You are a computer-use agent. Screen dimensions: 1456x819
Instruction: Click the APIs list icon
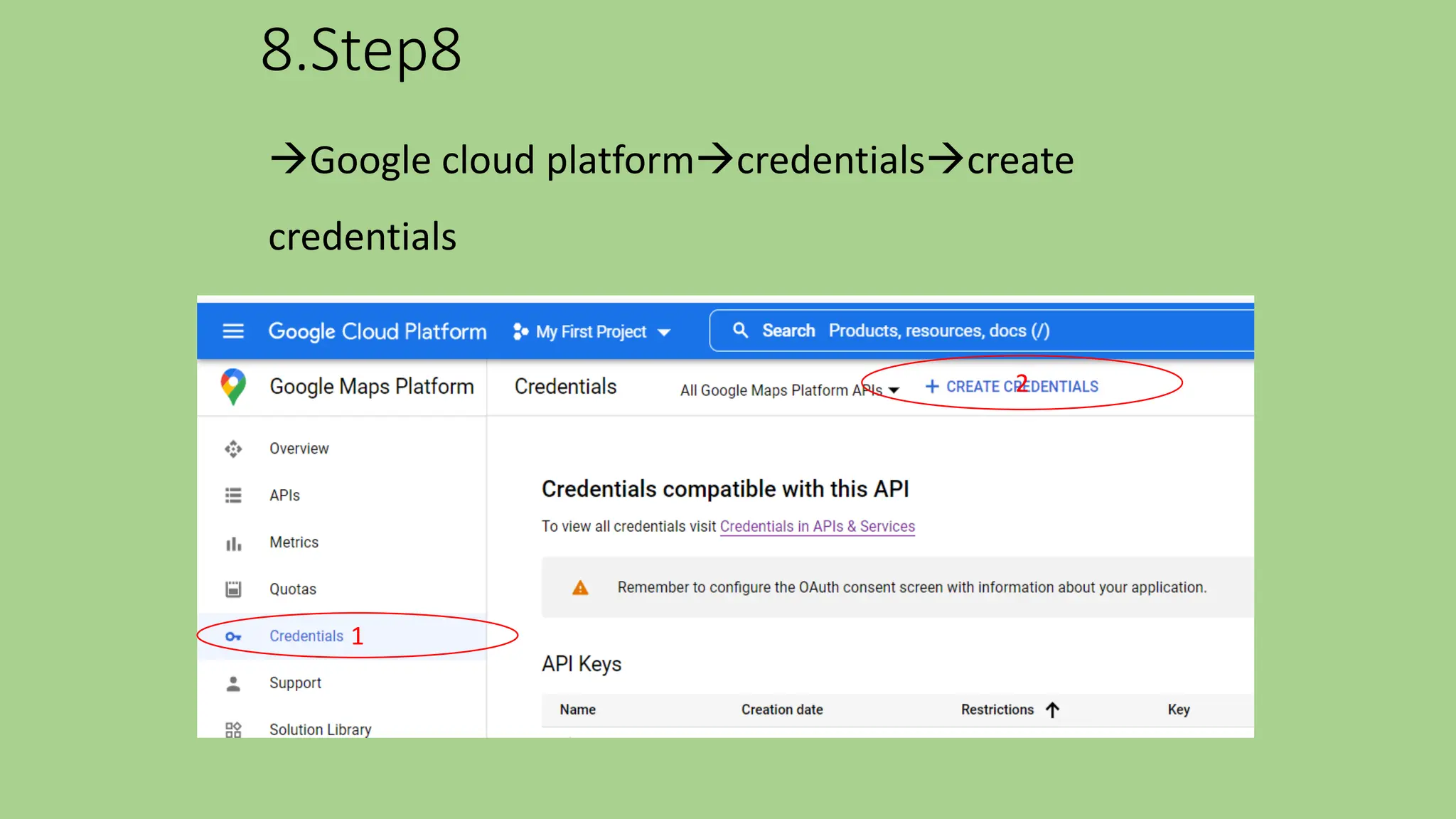[233, 496]
